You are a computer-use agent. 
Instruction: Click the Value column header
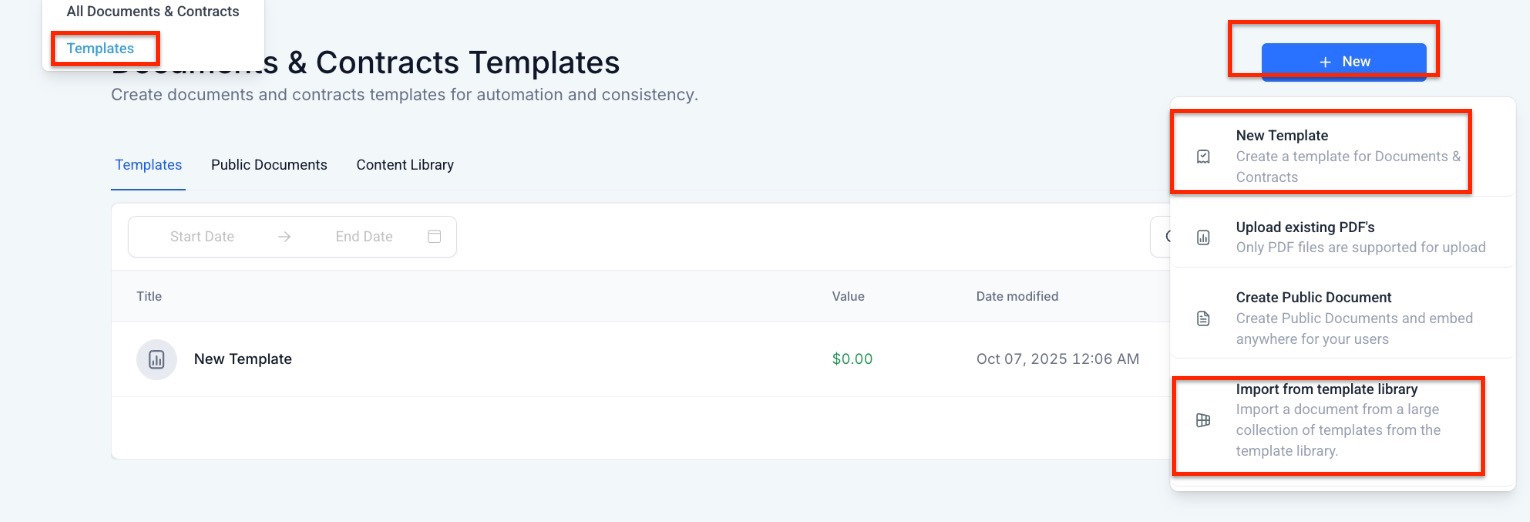pos(848,296)
